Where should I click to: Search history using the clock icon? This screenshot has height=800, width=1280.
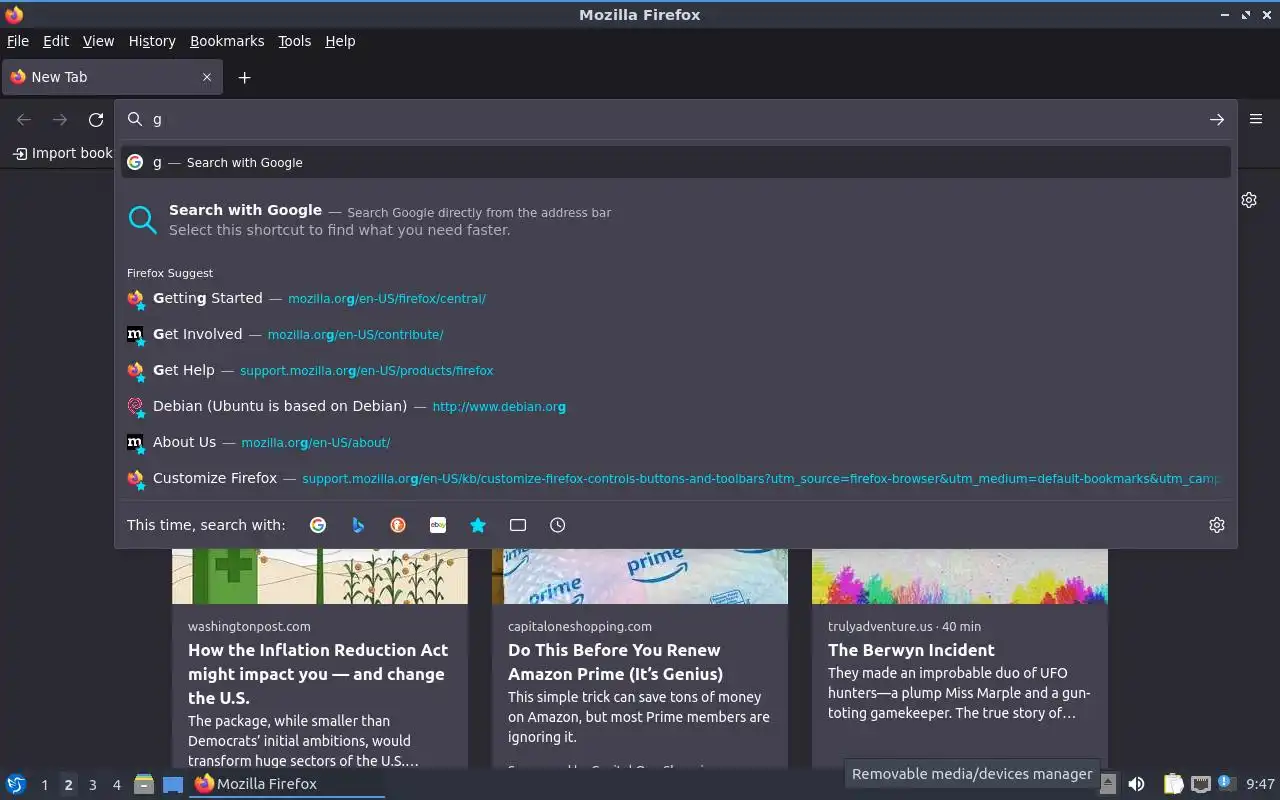coord(558,525)
